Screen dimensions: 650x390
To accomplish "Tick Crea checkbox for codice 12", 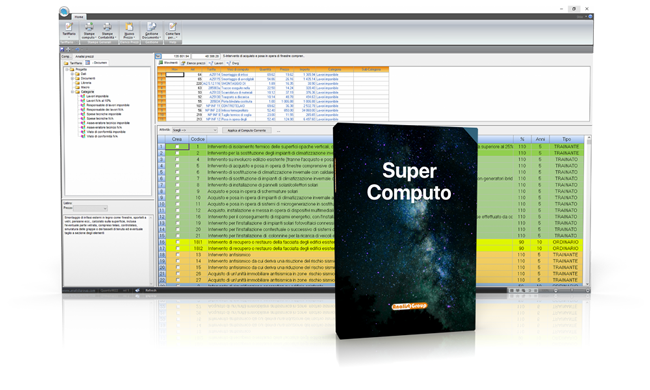I will pos(177,211).
